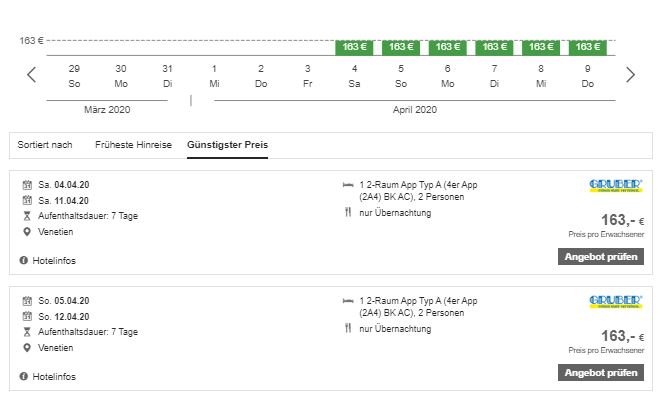Go to previous dates with left arrow
This screenshot has width=667, height=398.
click(31, 75)
